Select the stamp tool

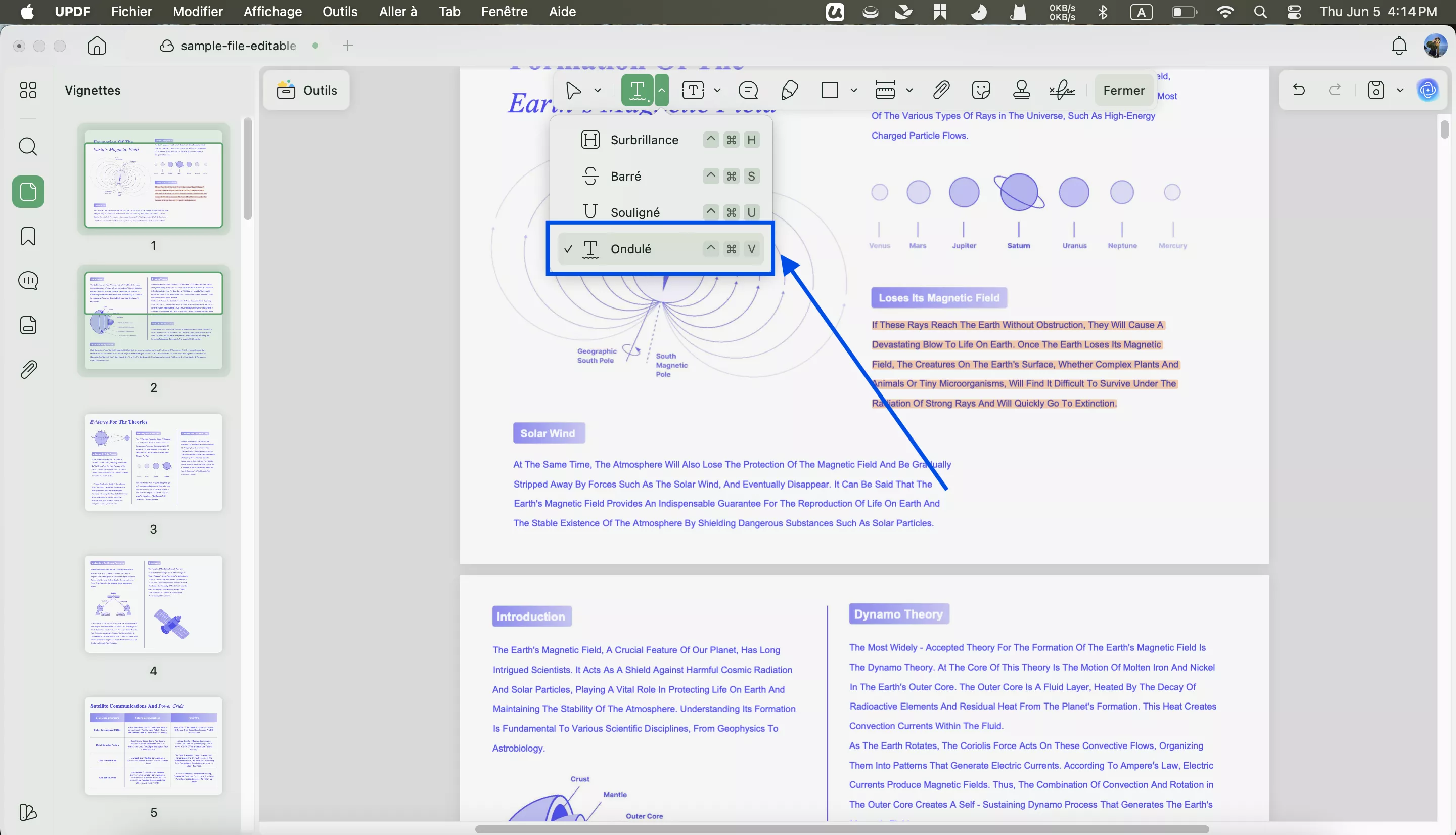tap(1022, 90)
